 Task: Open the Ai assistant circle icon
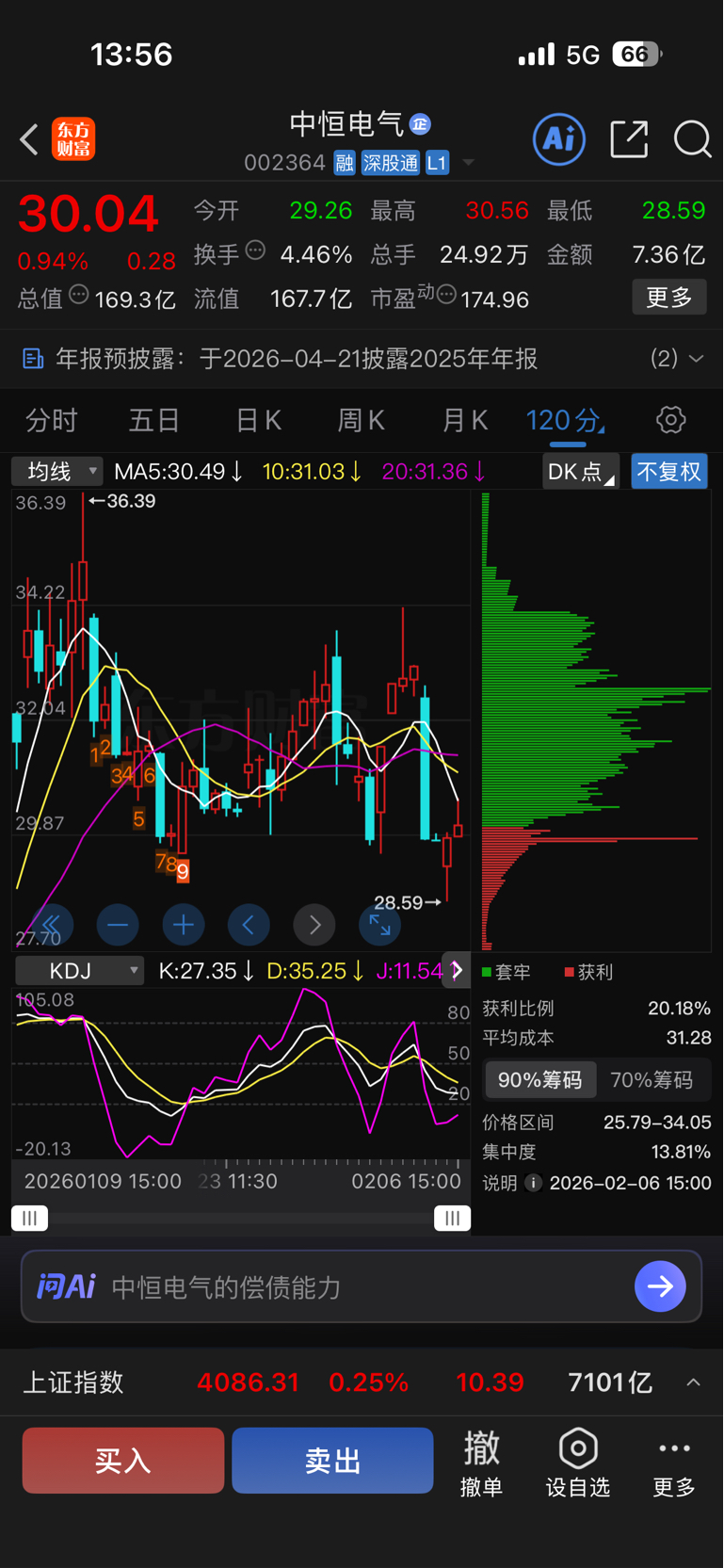(559, 139)
